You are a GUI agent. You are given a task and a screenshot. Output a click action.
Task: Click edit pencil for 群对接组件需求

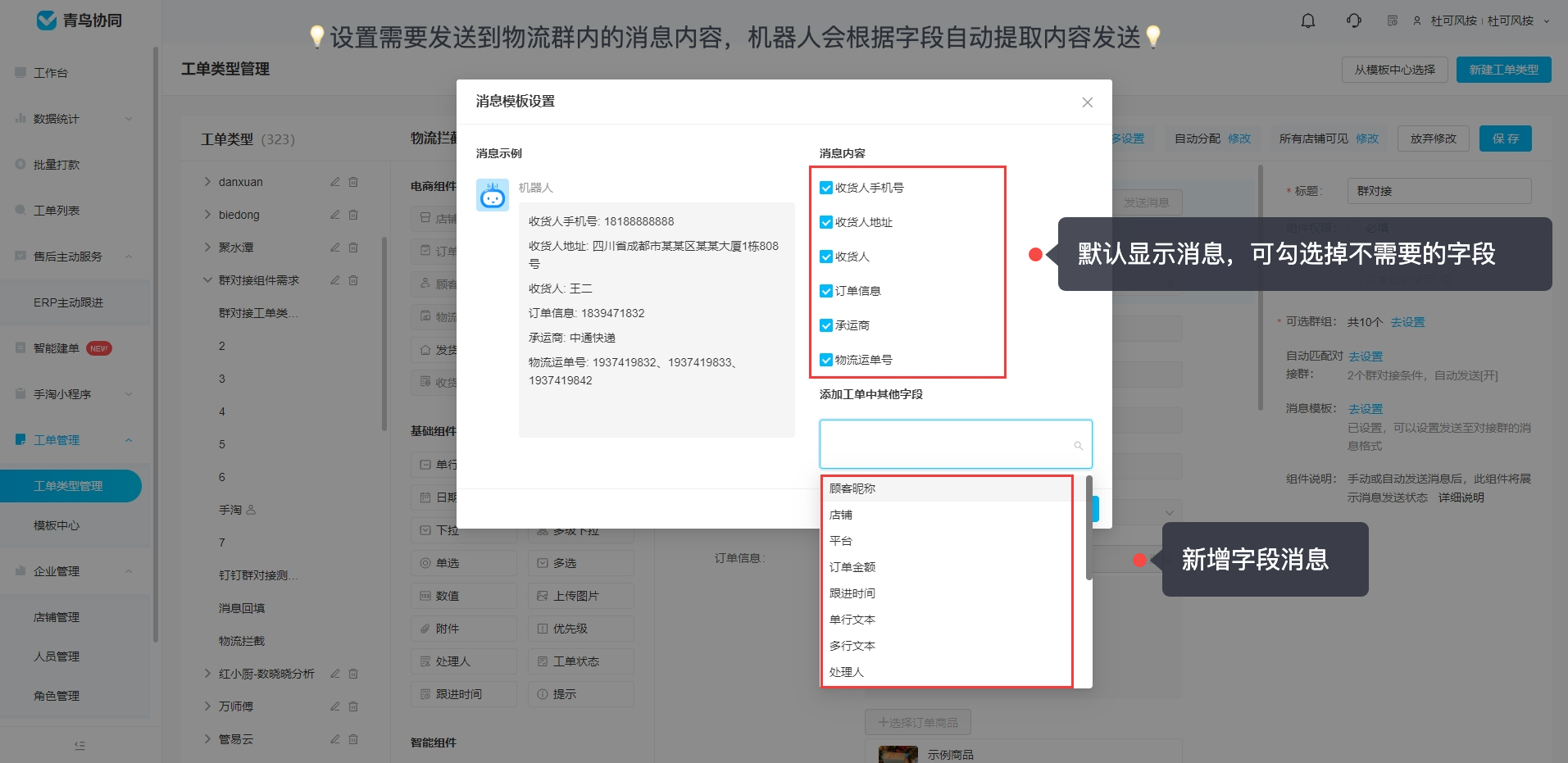click(334, 280)
